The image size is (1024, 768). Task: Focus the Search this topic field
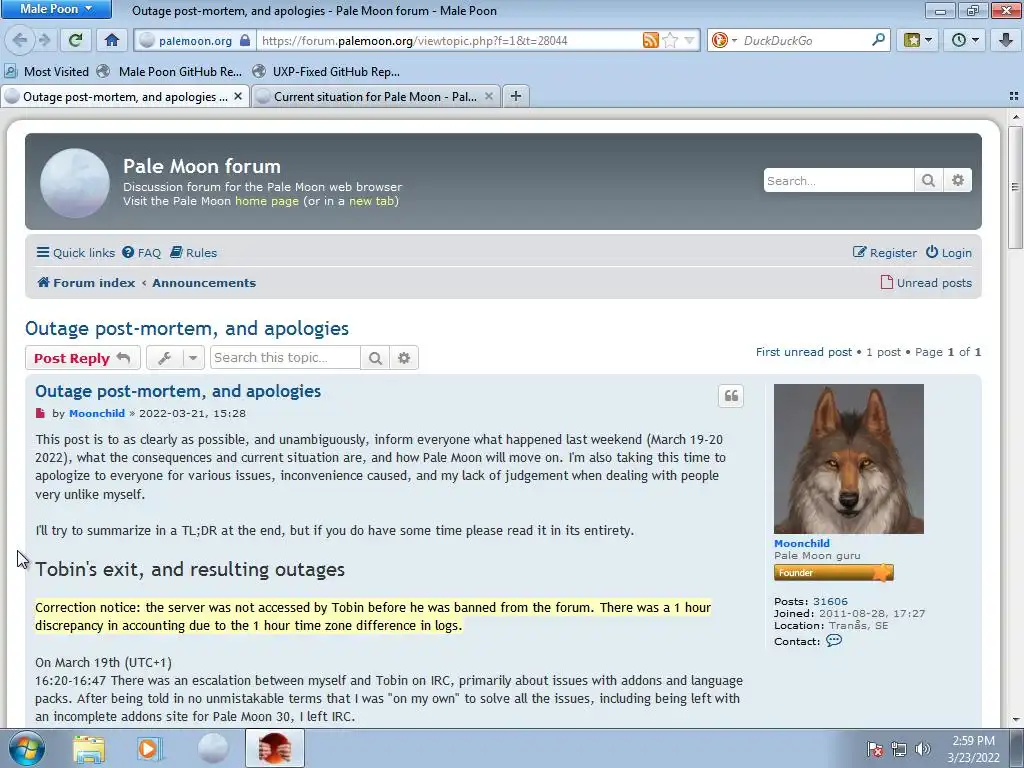285,358
